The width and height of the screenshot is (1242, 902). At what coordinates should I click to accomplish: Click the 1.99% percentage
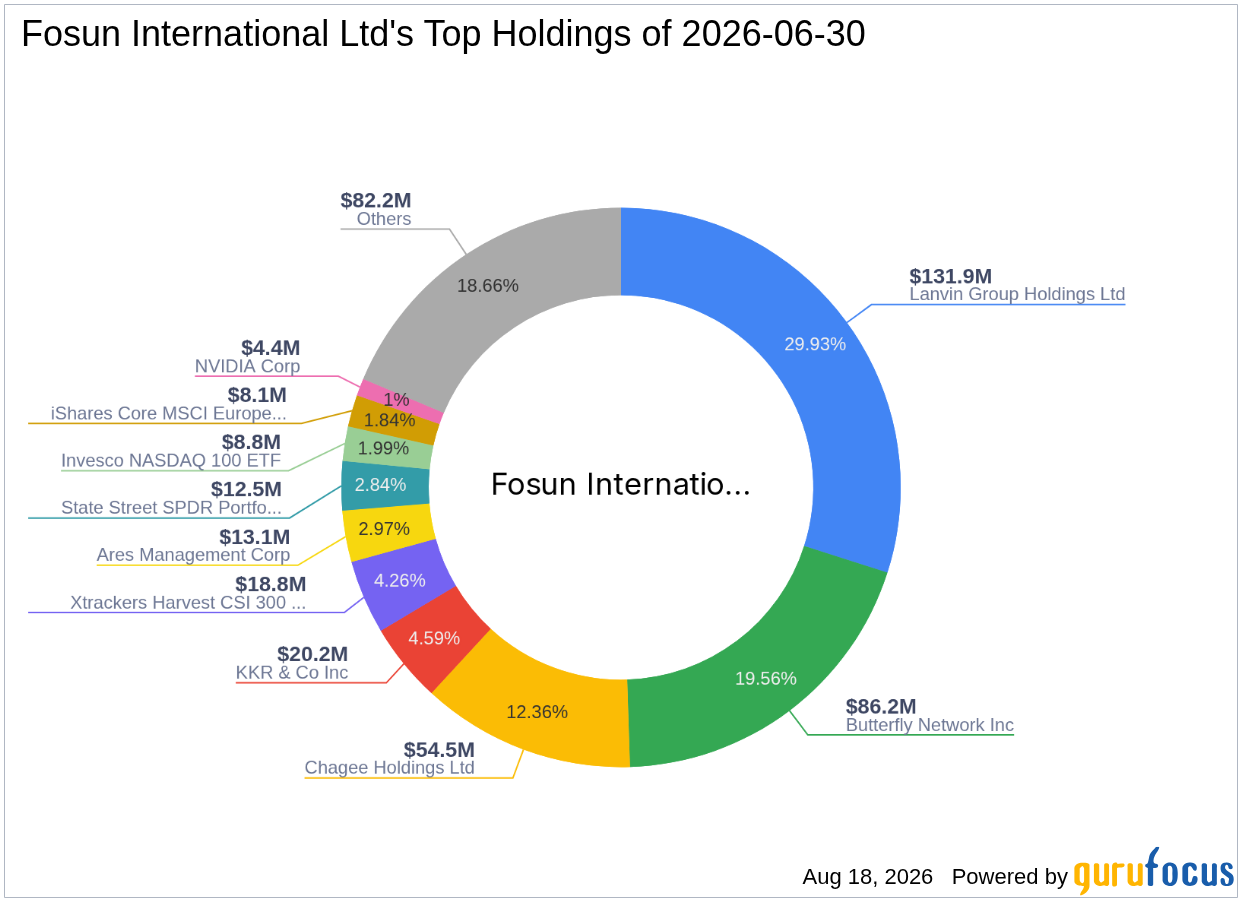coord(383,448)
